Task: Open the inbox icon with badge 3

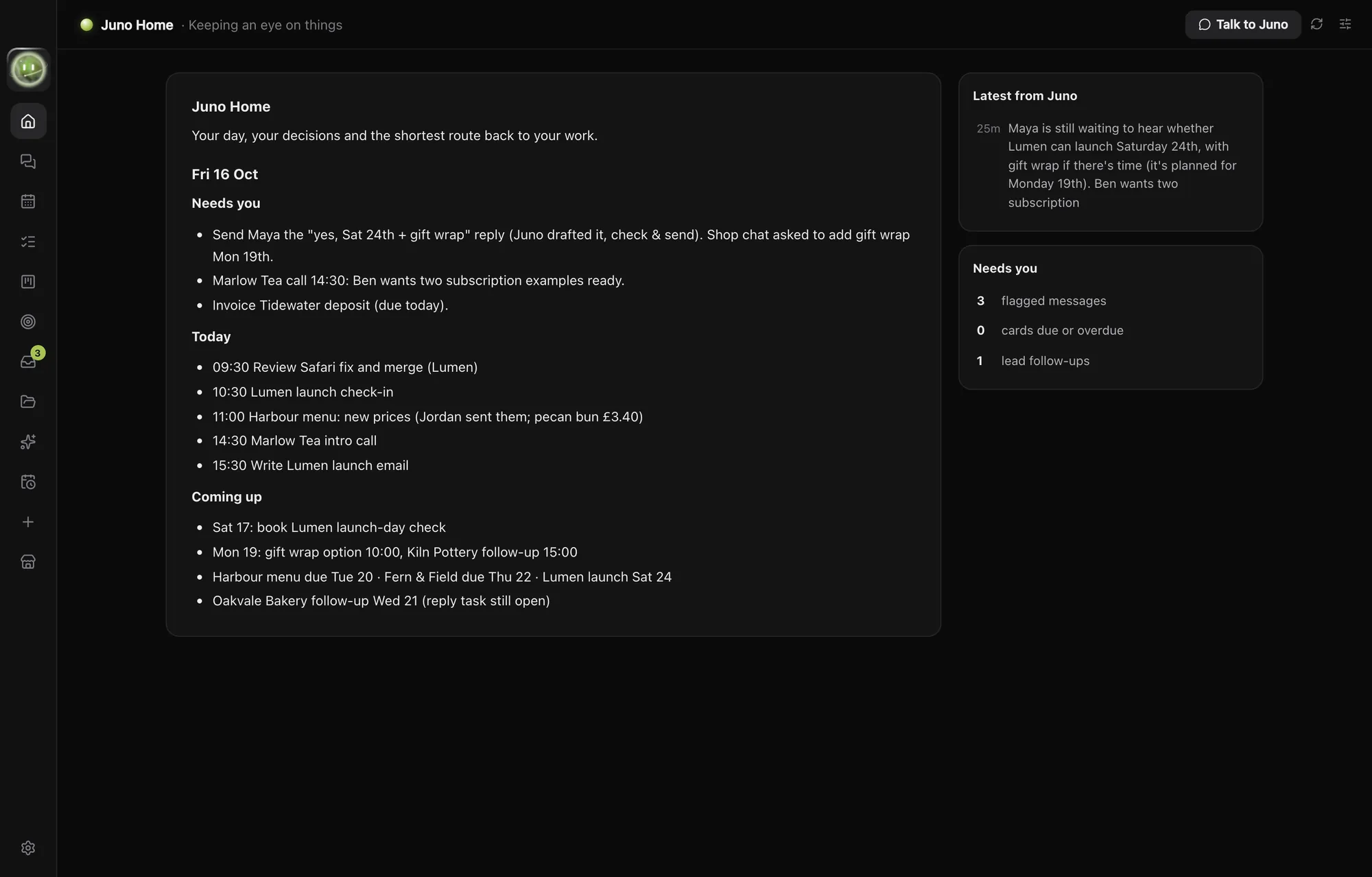Action: click(x=28, y=362)
